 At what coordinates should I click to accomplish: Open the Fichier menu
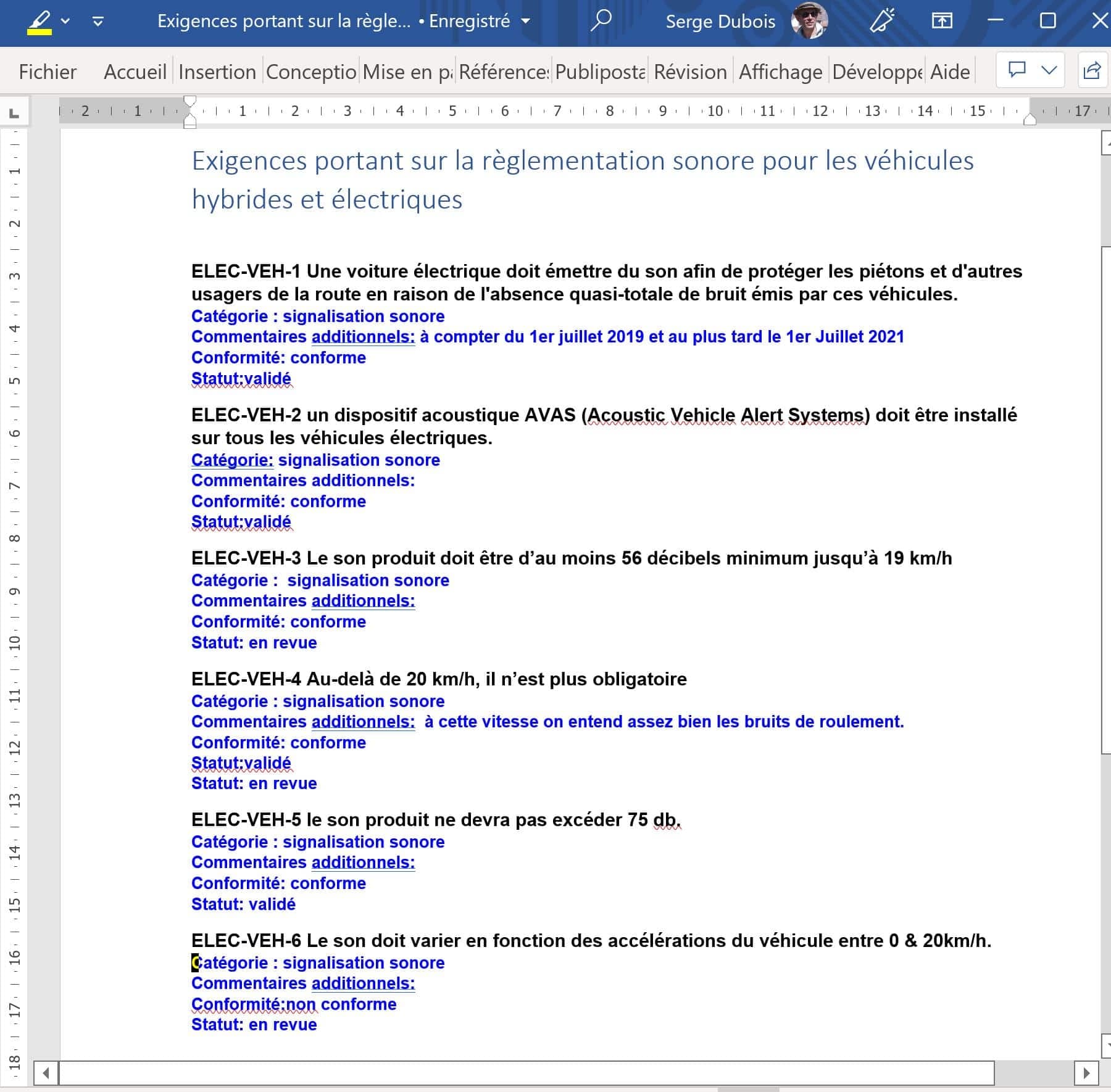48,72
